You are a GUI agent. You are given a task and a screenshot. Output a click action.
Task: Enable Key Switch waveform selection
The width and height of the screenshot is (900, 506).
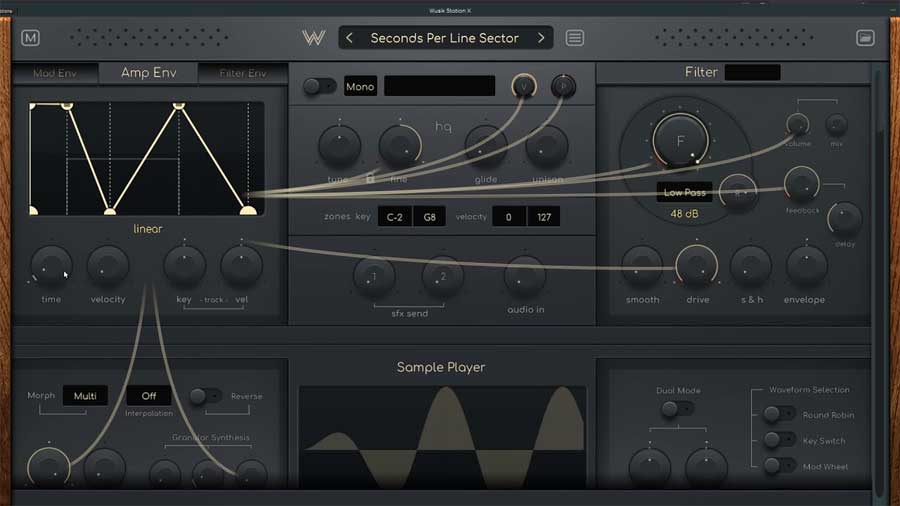pos(779,440)
